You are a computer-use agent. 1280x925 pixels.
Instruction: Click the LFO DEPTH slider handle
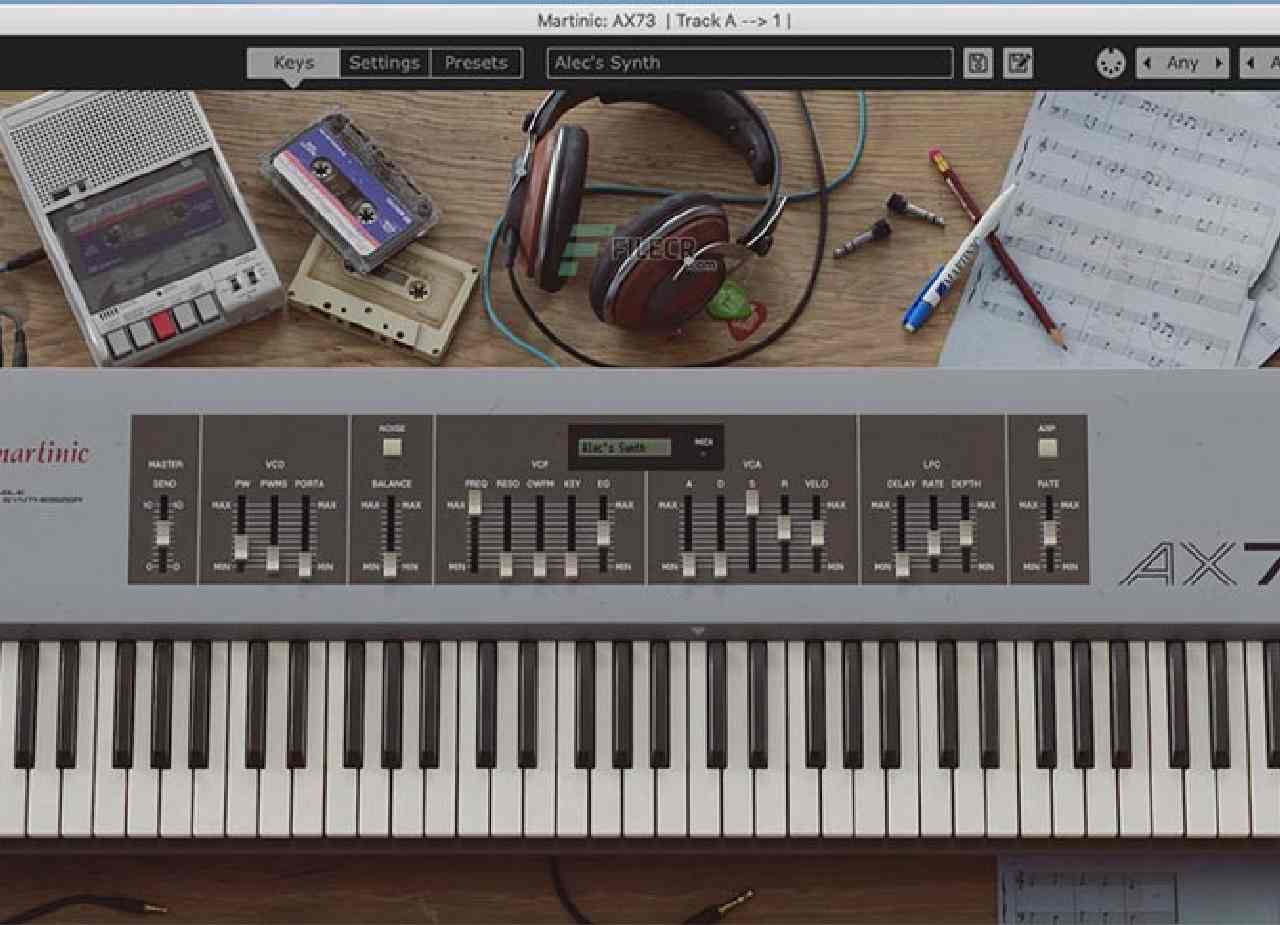point(966,533)
